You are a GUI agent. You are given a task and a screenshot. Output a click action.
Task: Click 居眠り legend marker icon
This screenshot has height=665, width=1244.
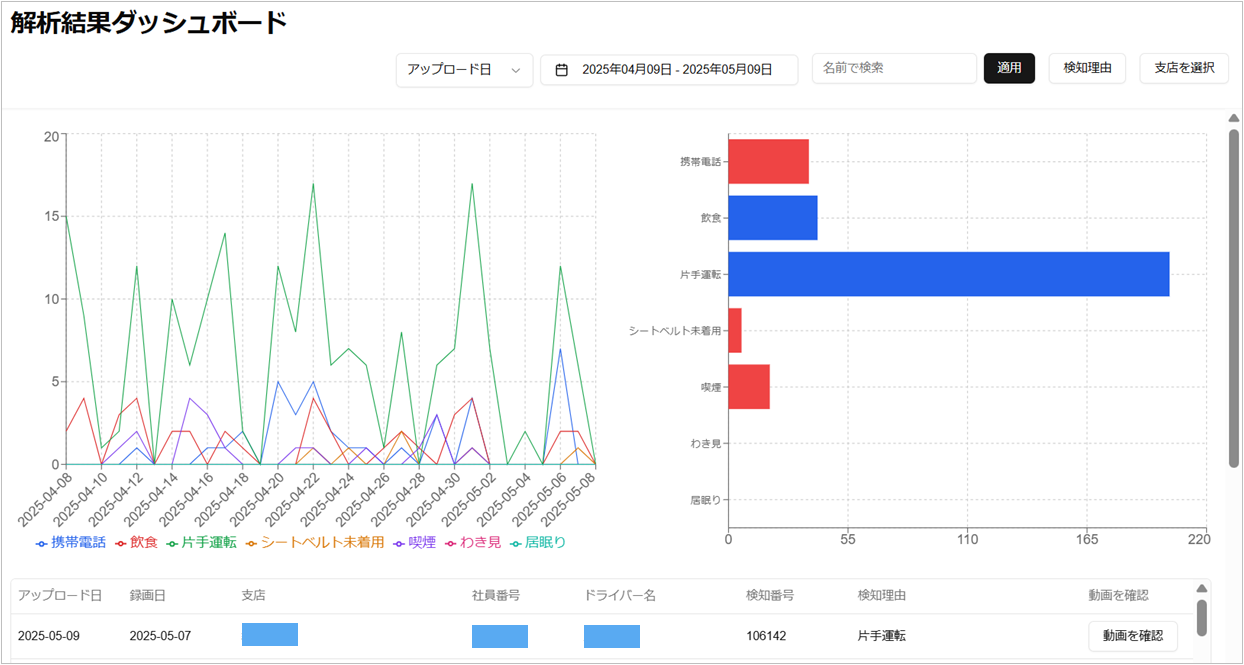tap(516, 543)
